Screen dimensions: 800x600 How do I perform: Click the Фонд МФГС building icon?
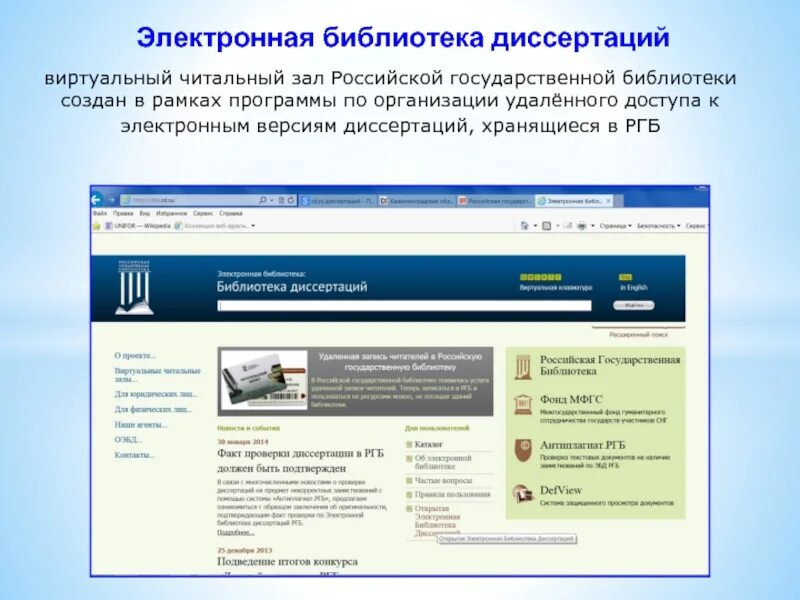(523, 404)
